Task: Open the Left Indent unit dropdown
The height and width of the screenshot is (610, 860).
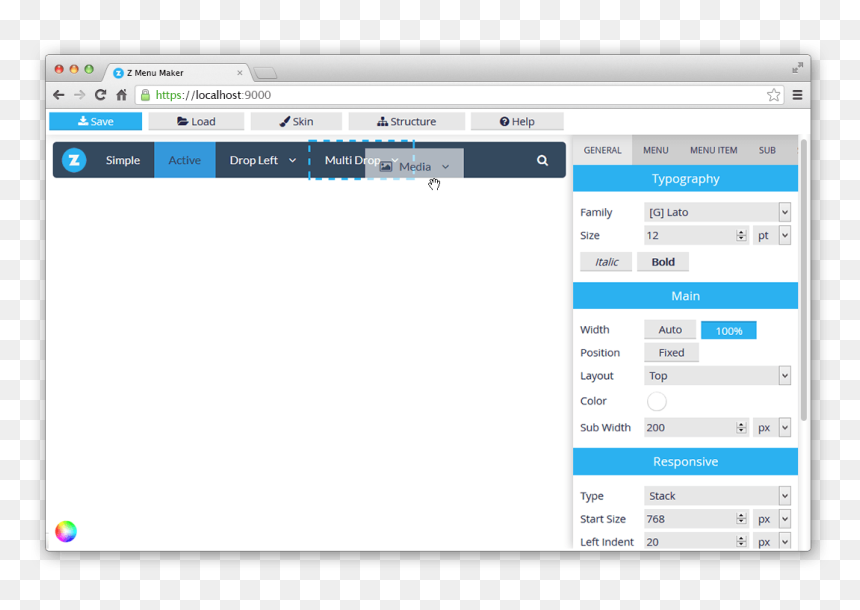Action: [772, 541]
